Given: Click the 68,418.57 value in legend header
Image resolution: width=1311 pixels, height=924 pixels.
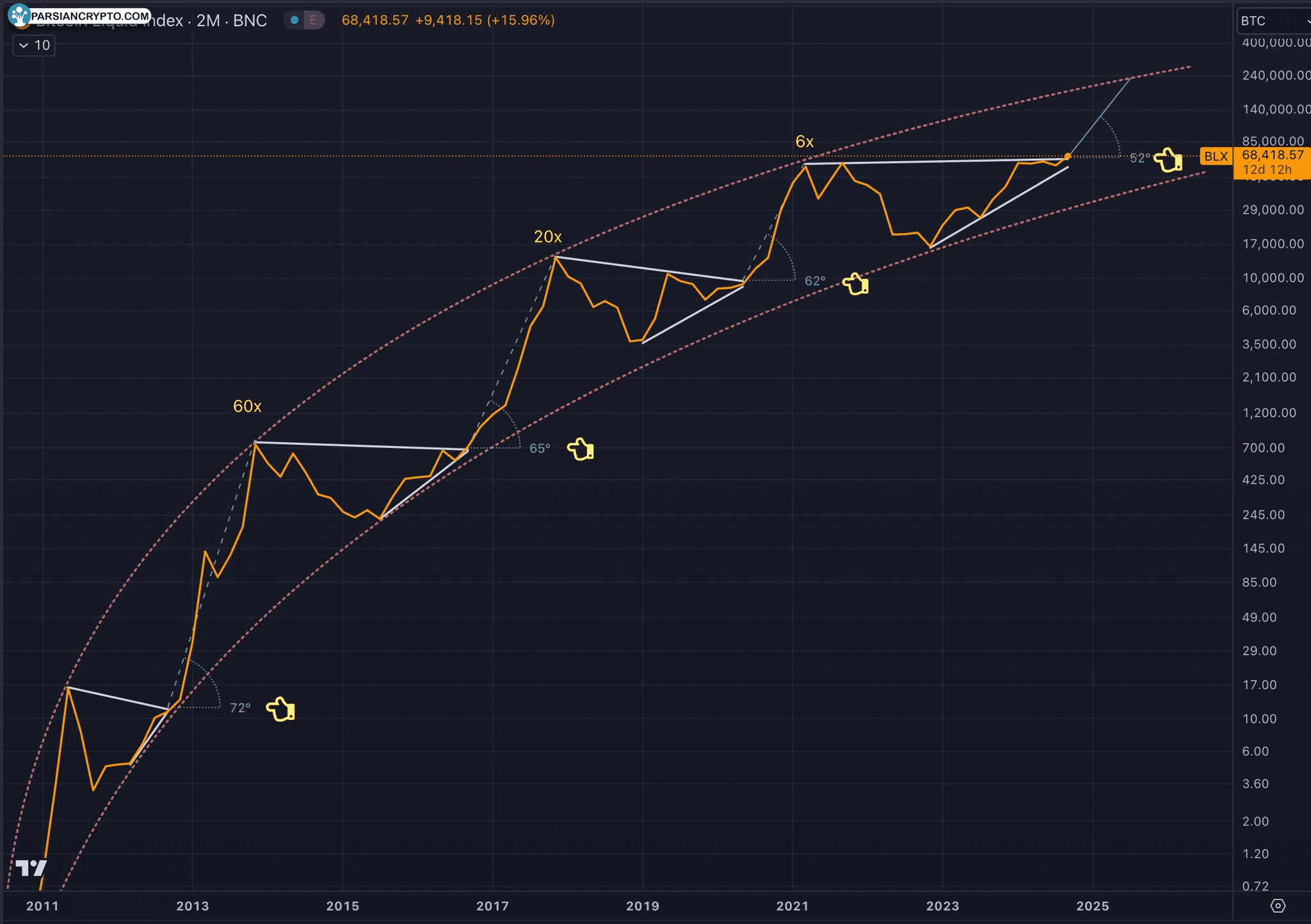Looking at the screenshot, I should point(374,20).
